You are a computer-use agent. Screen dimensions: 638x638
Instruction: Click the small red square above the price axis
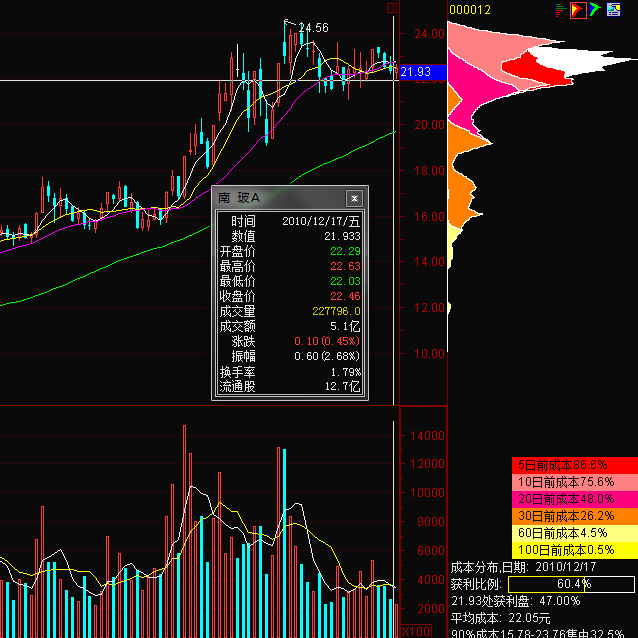(x=392, y=8)
